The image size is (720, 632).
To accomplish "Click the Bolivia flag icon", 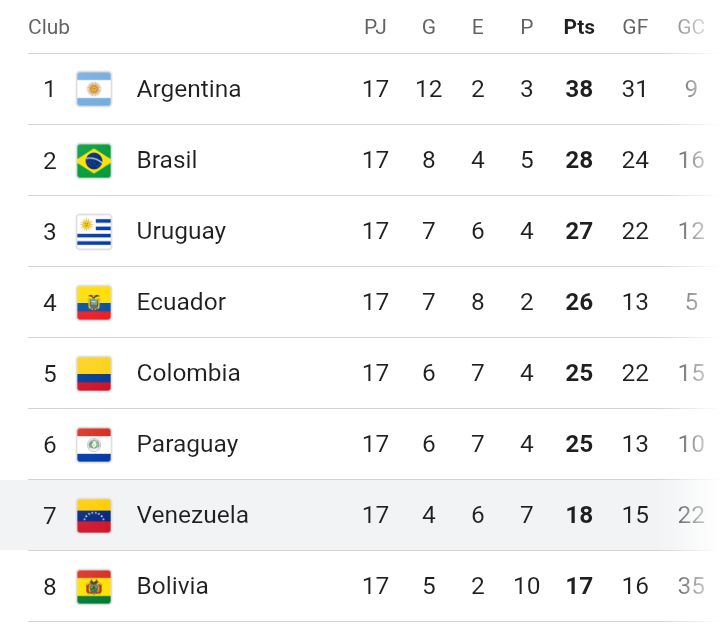I will click(x=94, y=587).
